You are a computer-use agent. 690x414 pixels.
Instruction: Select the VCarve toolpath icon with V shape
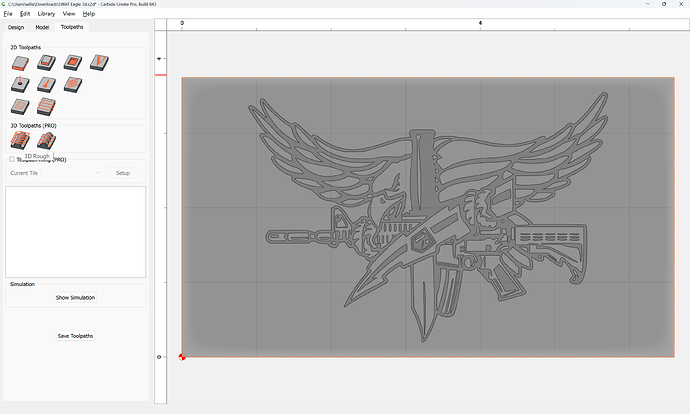[98, 64]
